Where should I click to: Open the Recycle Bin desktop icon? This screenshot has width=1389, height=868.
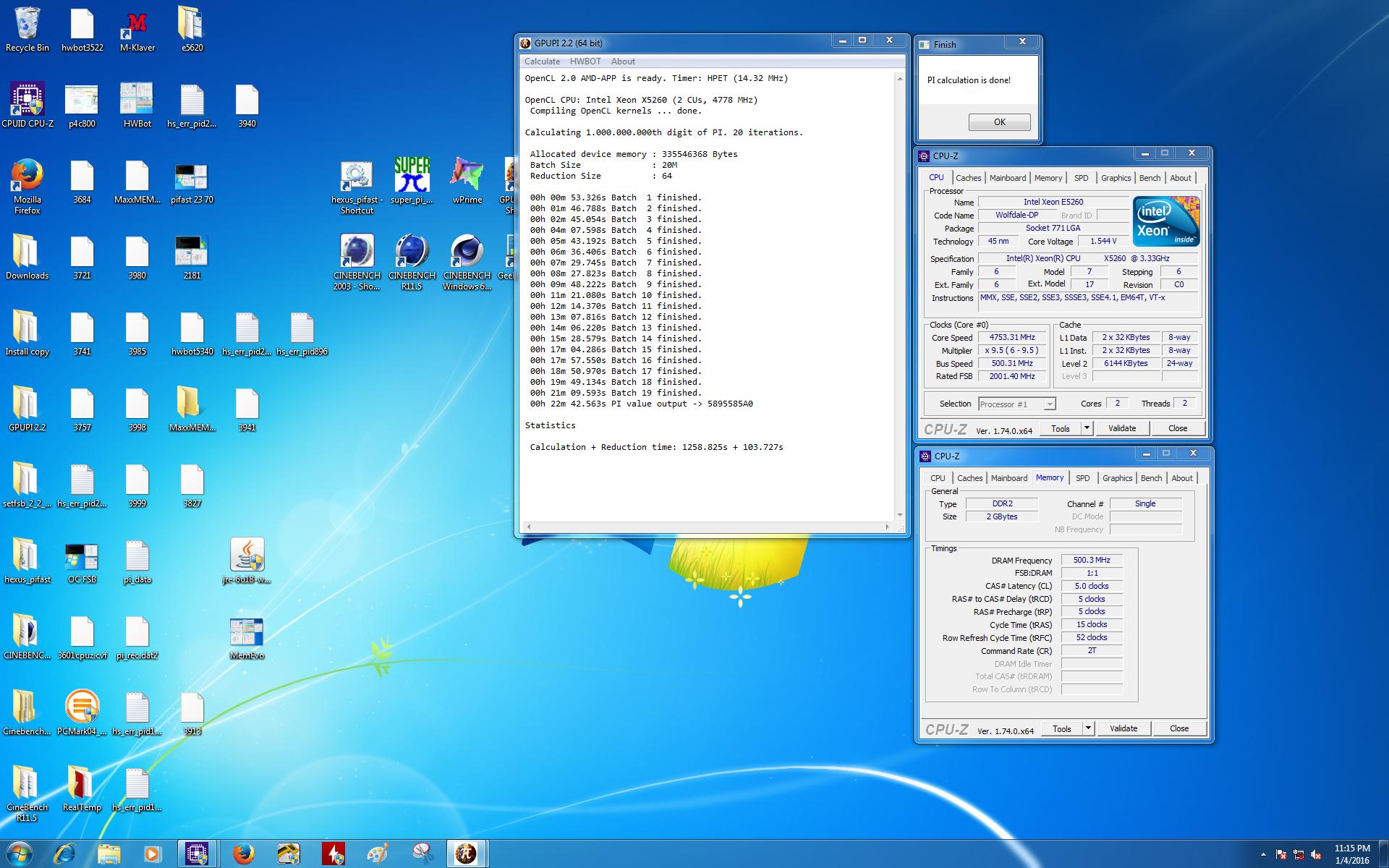[27, 30]
